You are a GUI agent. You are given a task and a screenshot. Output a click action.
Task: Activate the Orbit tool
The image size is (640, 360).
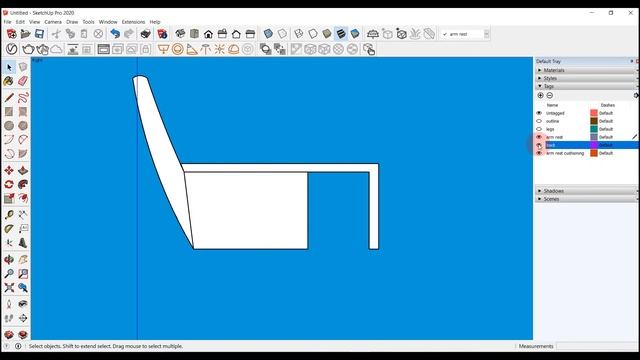(x=9, y=260)
